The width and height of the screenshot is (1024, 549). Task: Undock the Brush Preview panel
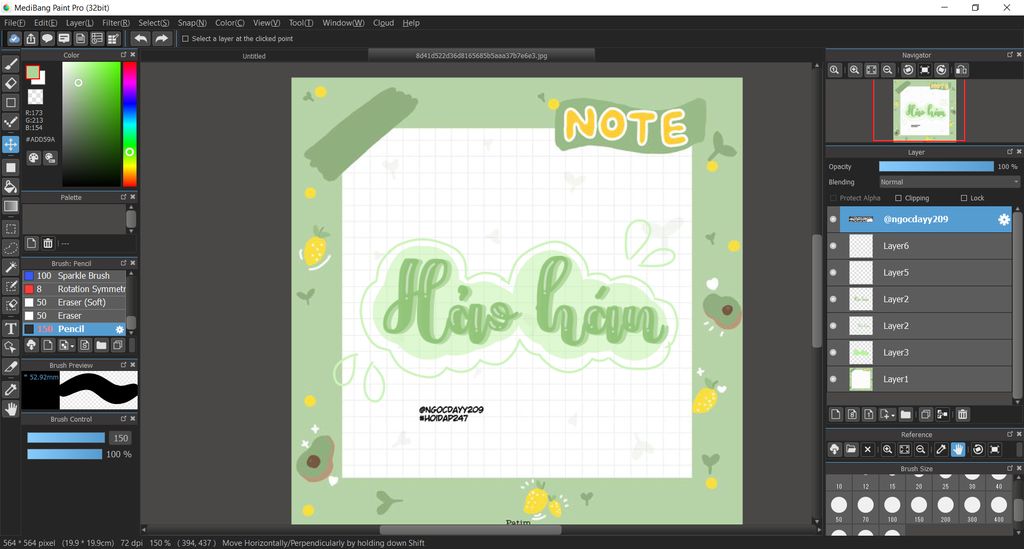tap(123, 365)
